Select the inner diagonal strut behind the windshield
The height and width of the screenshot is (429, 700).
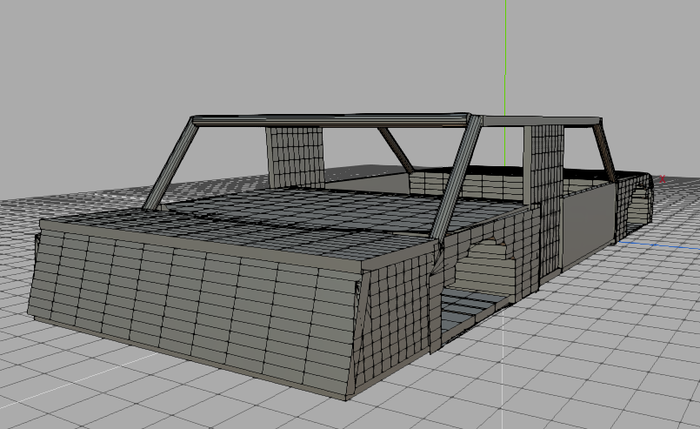tap(395, 148)
